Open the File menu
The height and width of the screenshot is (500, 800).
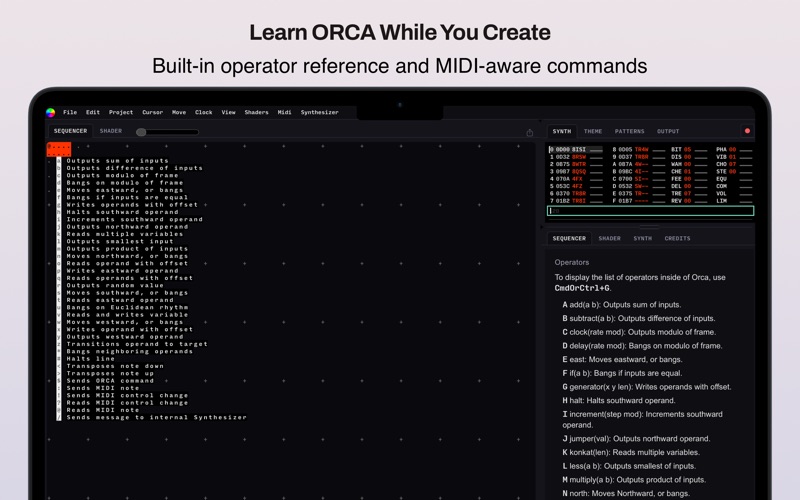[x=70, y=112]
